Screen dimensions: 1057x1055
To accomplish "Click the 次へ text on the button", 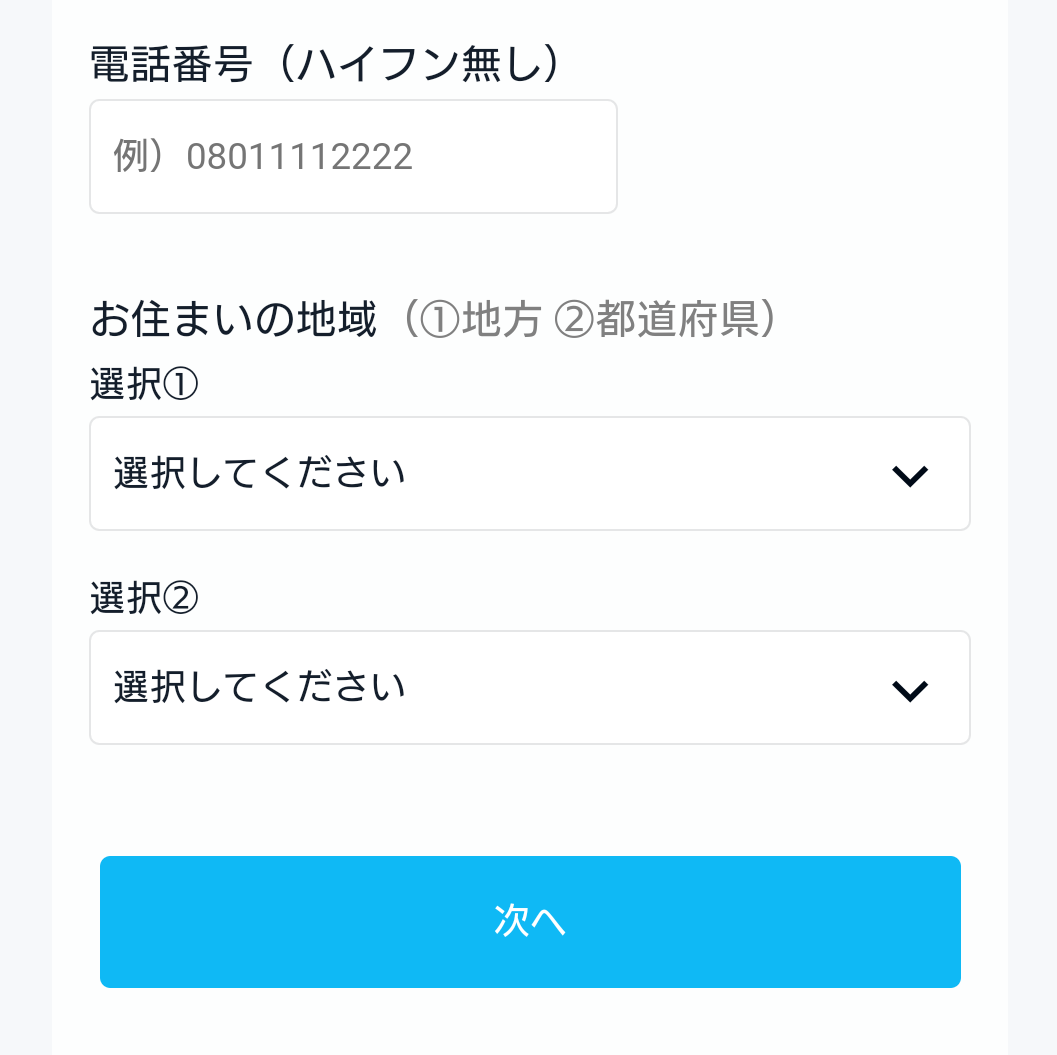I will (530, 922).
